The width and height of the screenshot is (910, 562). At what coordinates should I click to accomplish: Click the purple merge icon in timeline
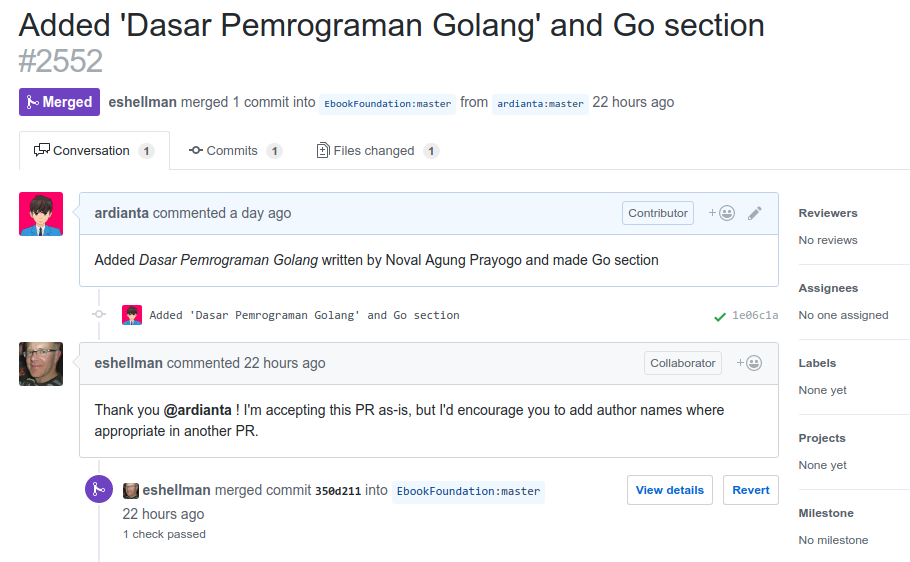(x=98, y=489)
